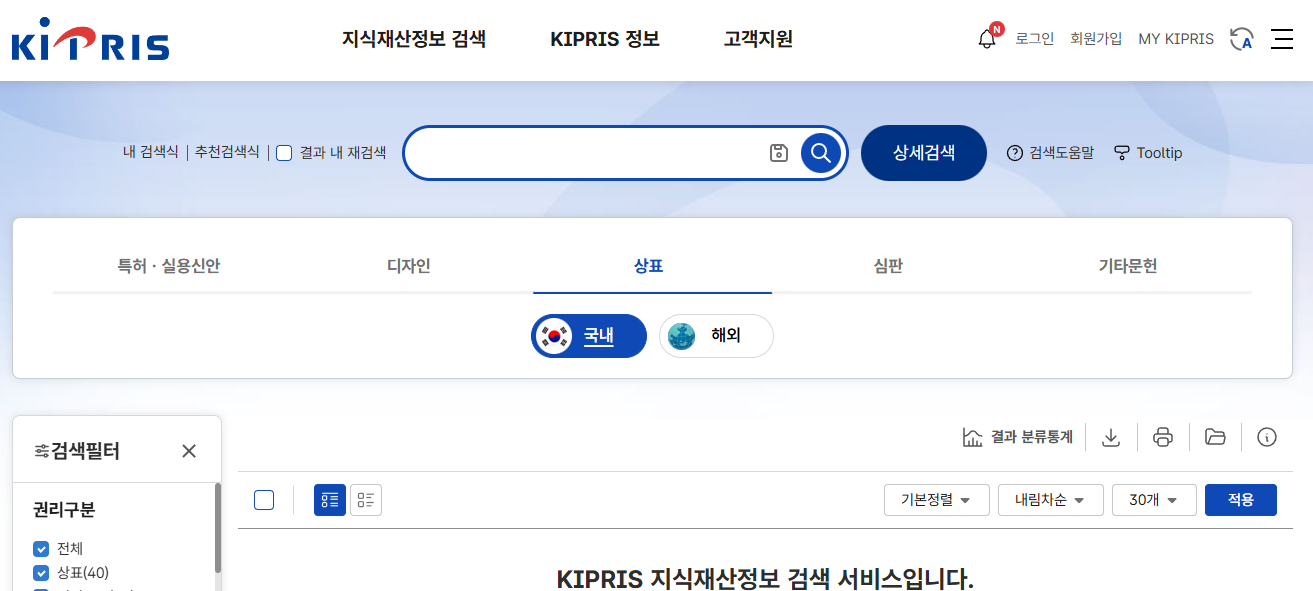Click the info circle icon
Screen dimensions: 1313x591
[1267, 437]
